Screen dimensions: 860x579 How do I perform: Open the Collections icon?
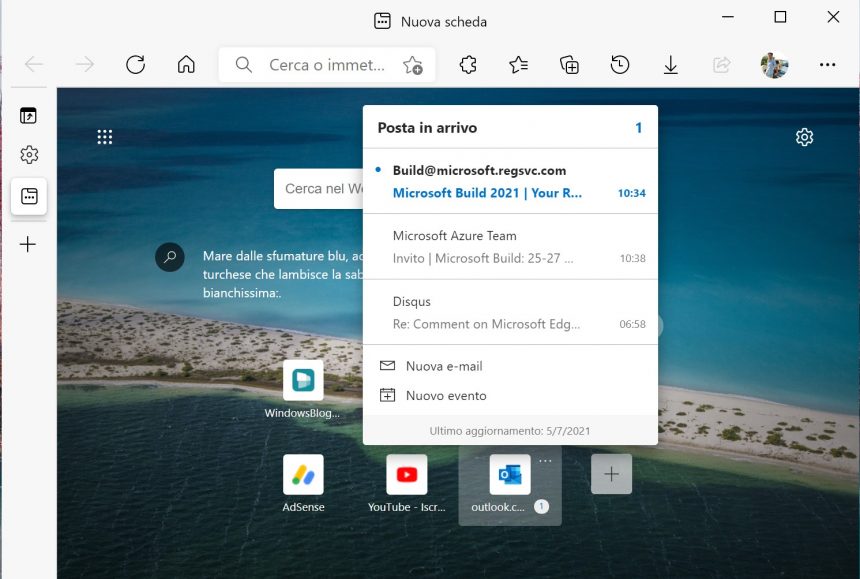click(x=569, y=65)
